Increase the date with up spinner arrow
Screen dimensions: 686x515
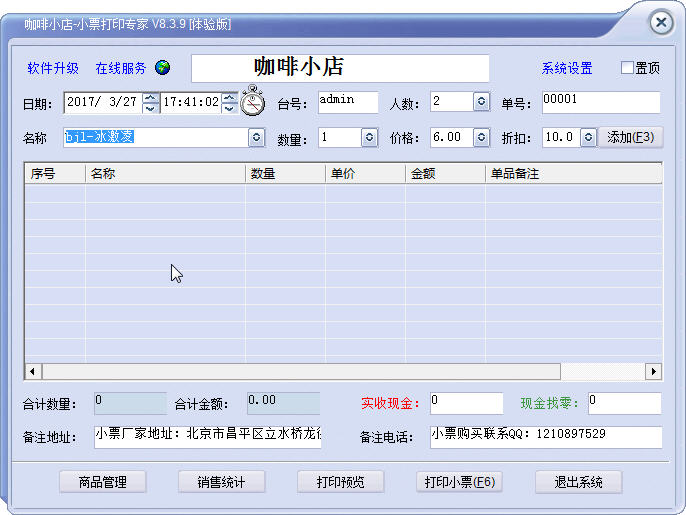point(151,98)
